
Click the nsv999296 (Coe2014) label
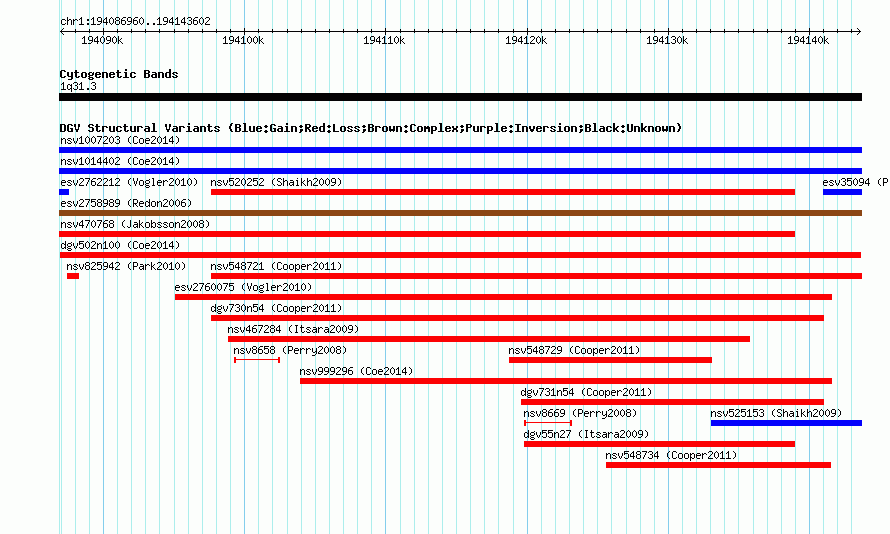tap(356, 371)
